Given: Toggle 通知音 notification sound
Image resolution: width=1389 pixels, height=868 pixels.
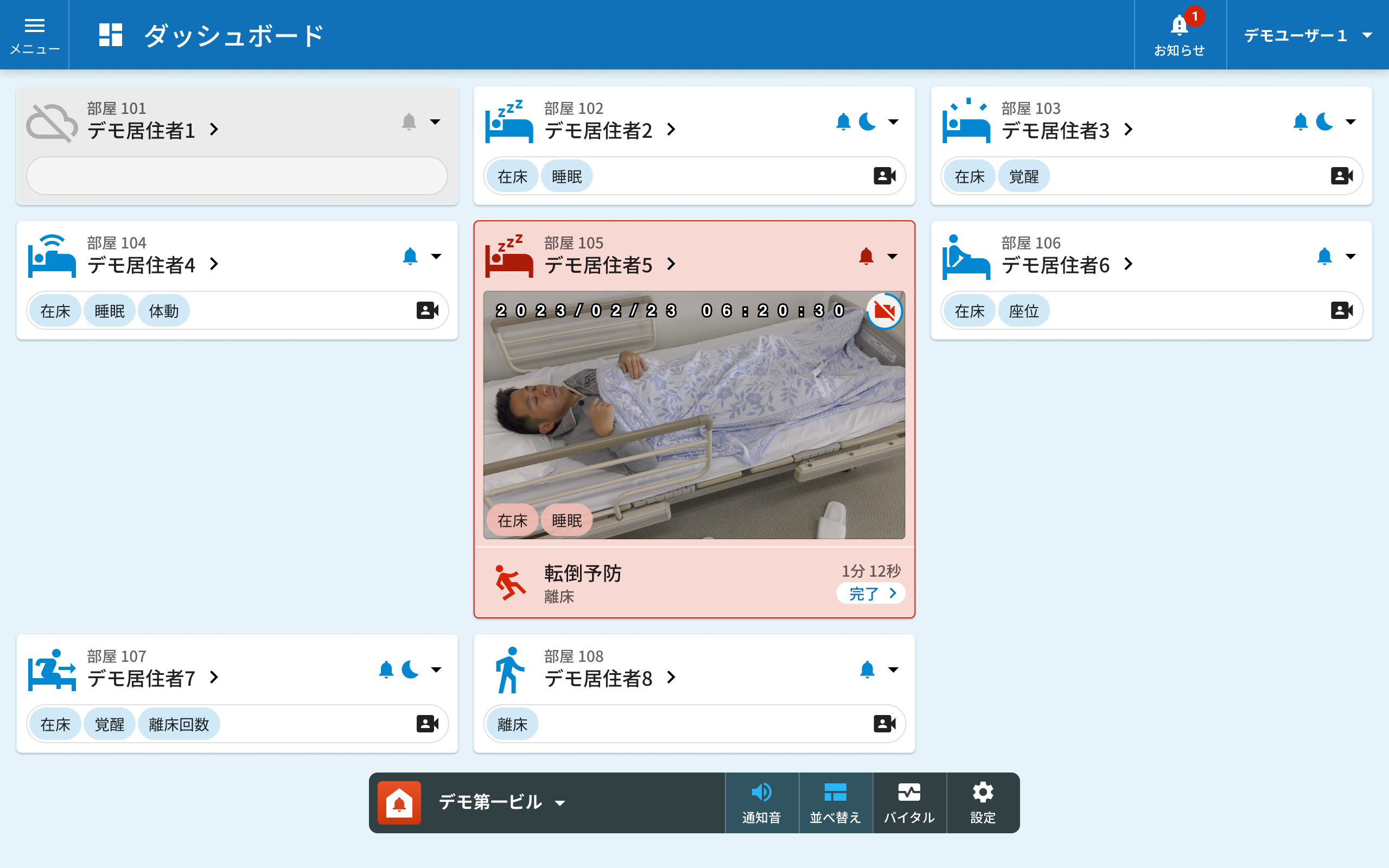Looking at the screenshot, I should (x=761, y=802).
